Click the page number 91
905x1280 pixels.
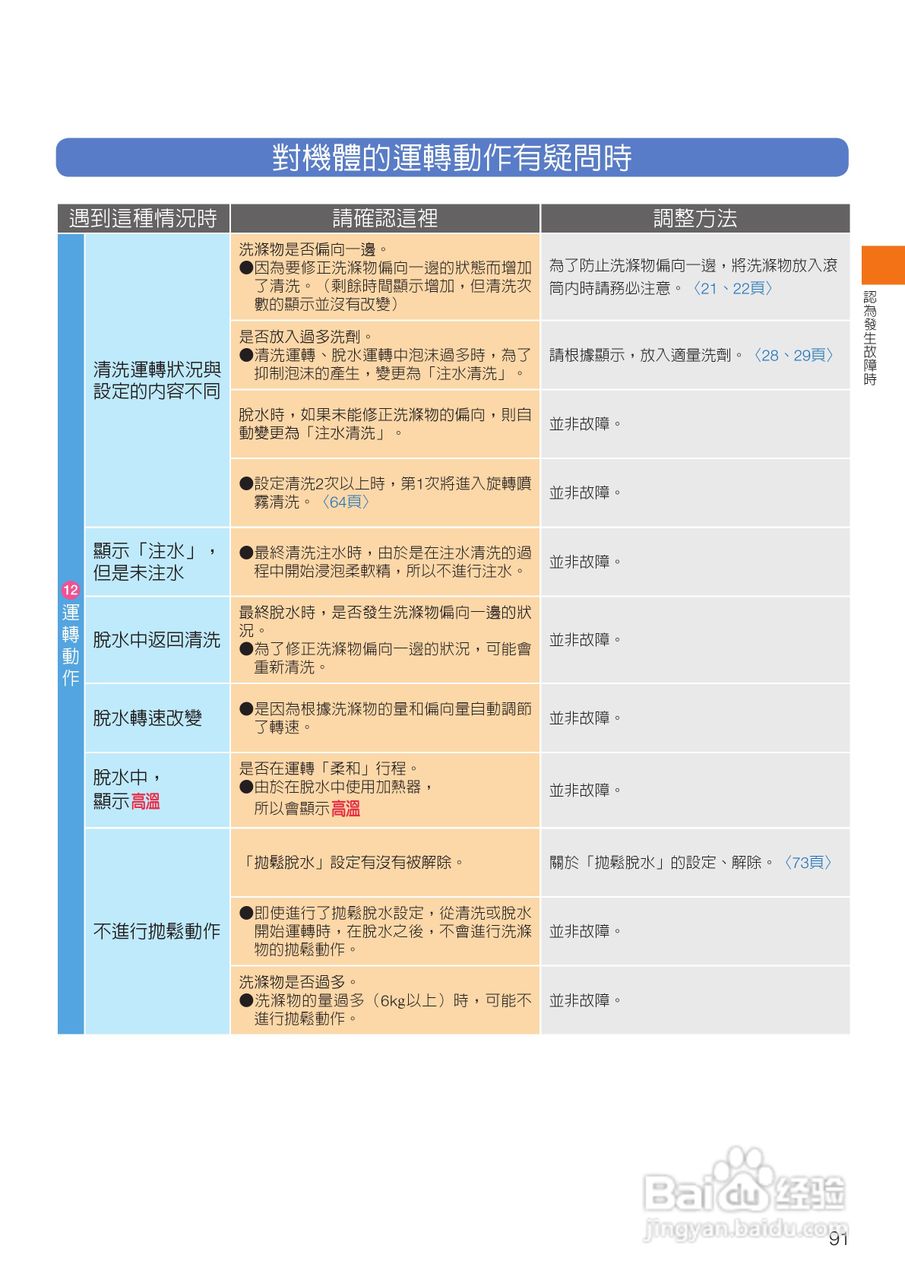click(838, 1240)
